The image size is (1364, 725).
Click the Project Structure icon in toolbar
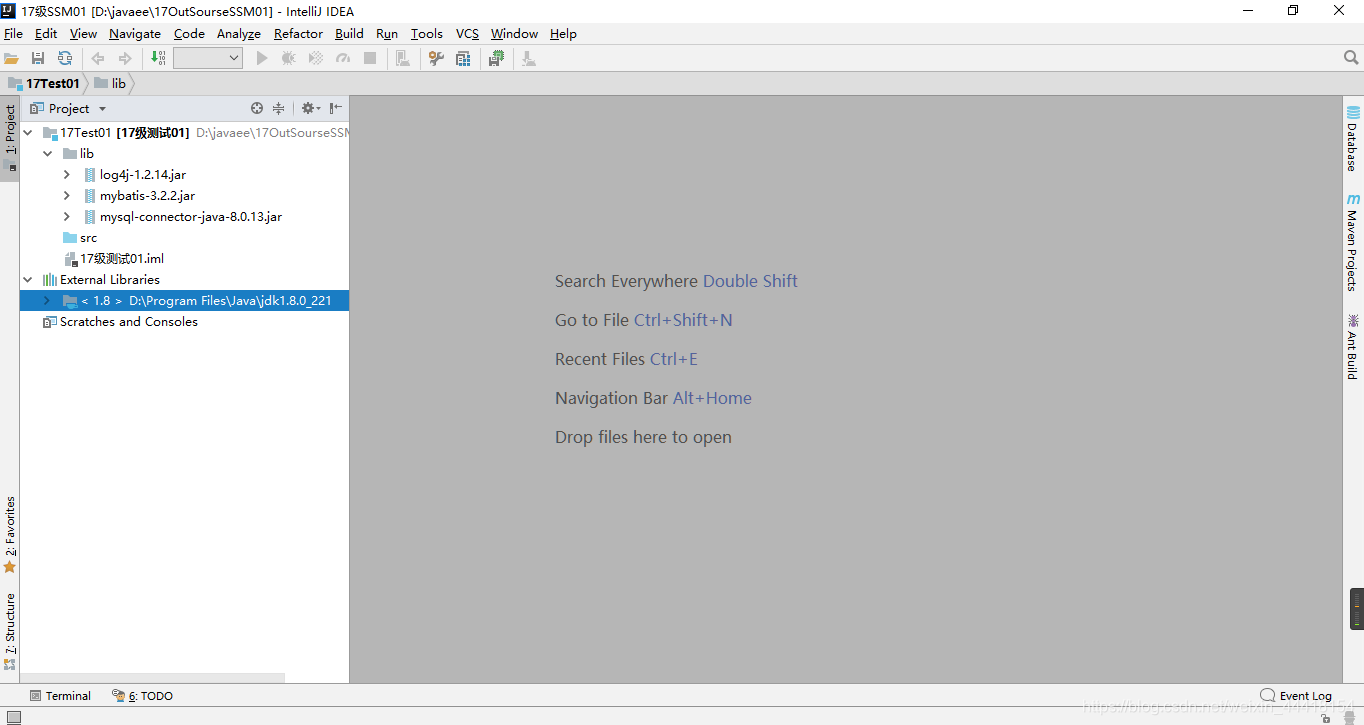(403, 59)
